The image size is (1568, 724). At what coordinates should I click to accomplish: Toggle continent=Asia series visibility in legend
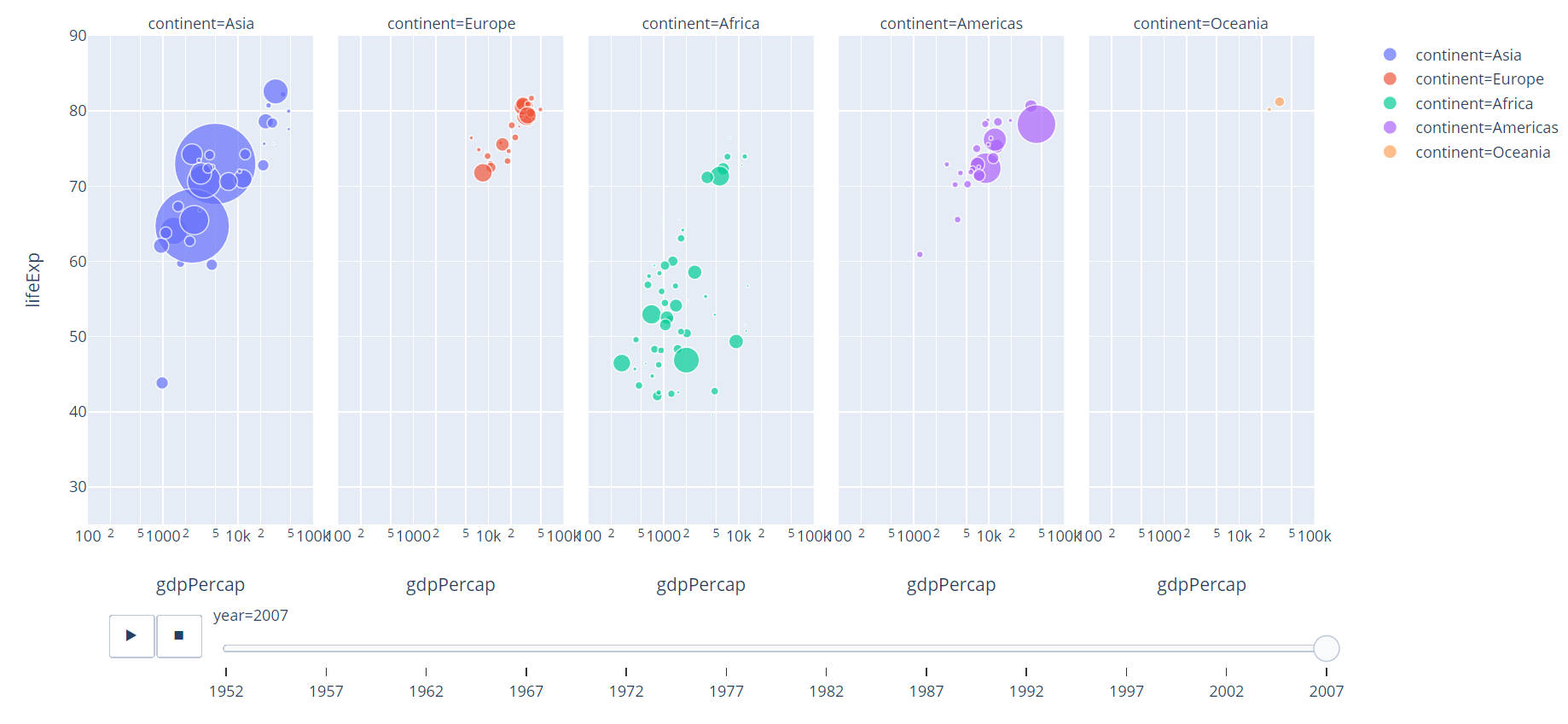(x=1467, y=55)
